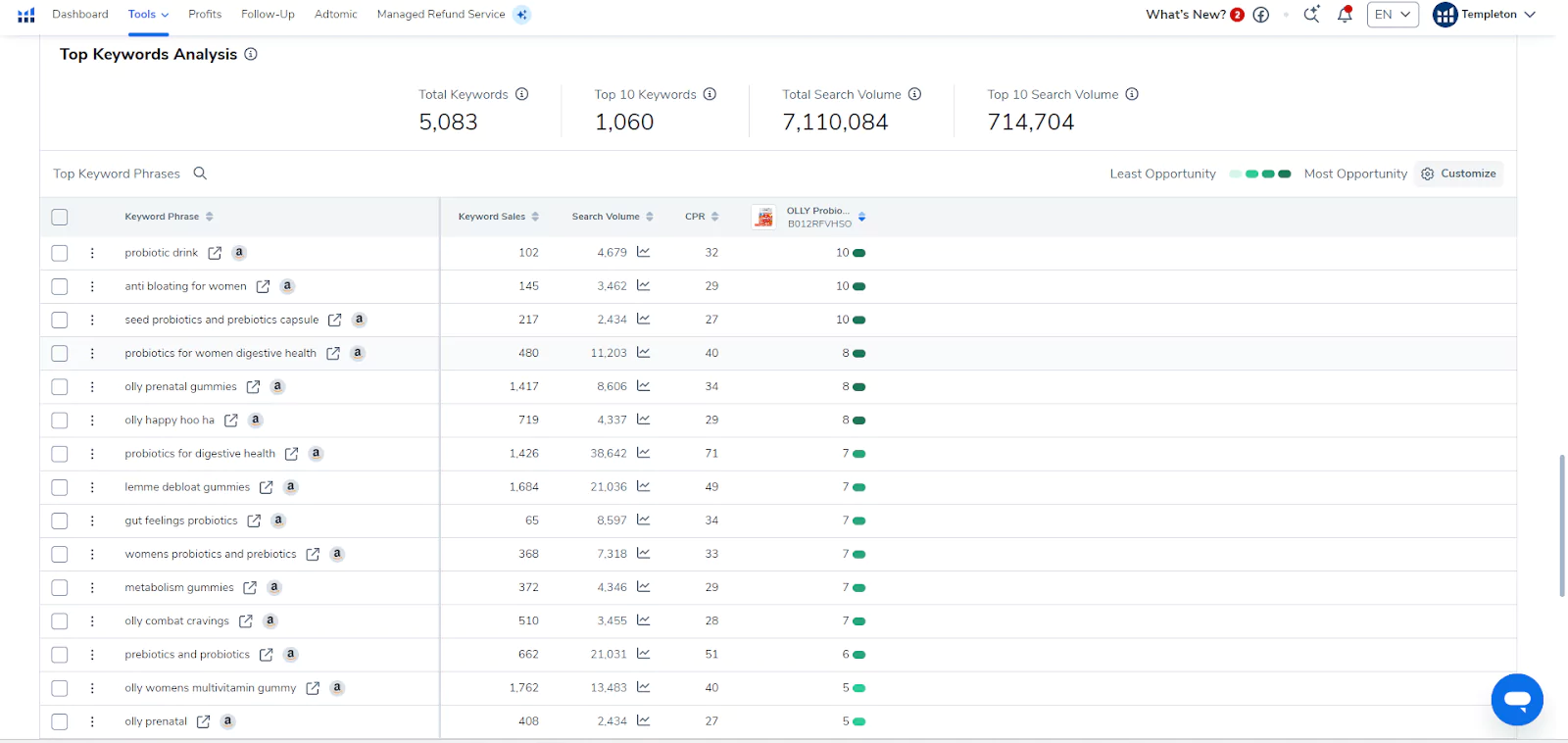The image size is (1568, 743).
Task: Check the olly combat cravings row
Action: tap(60, 621)
